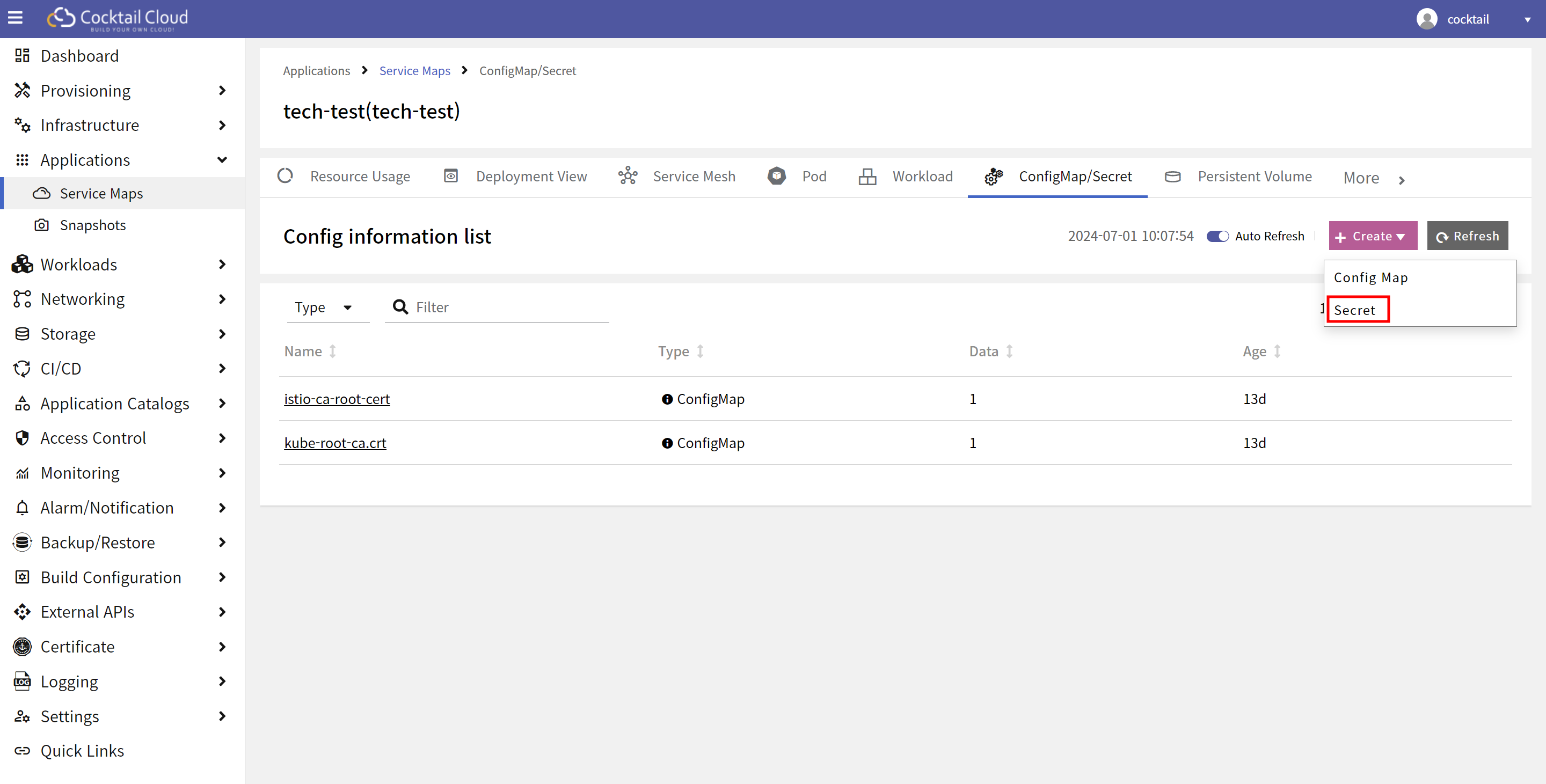
Task: Click the Service Mesh tab icon
Action: [628, 177]
